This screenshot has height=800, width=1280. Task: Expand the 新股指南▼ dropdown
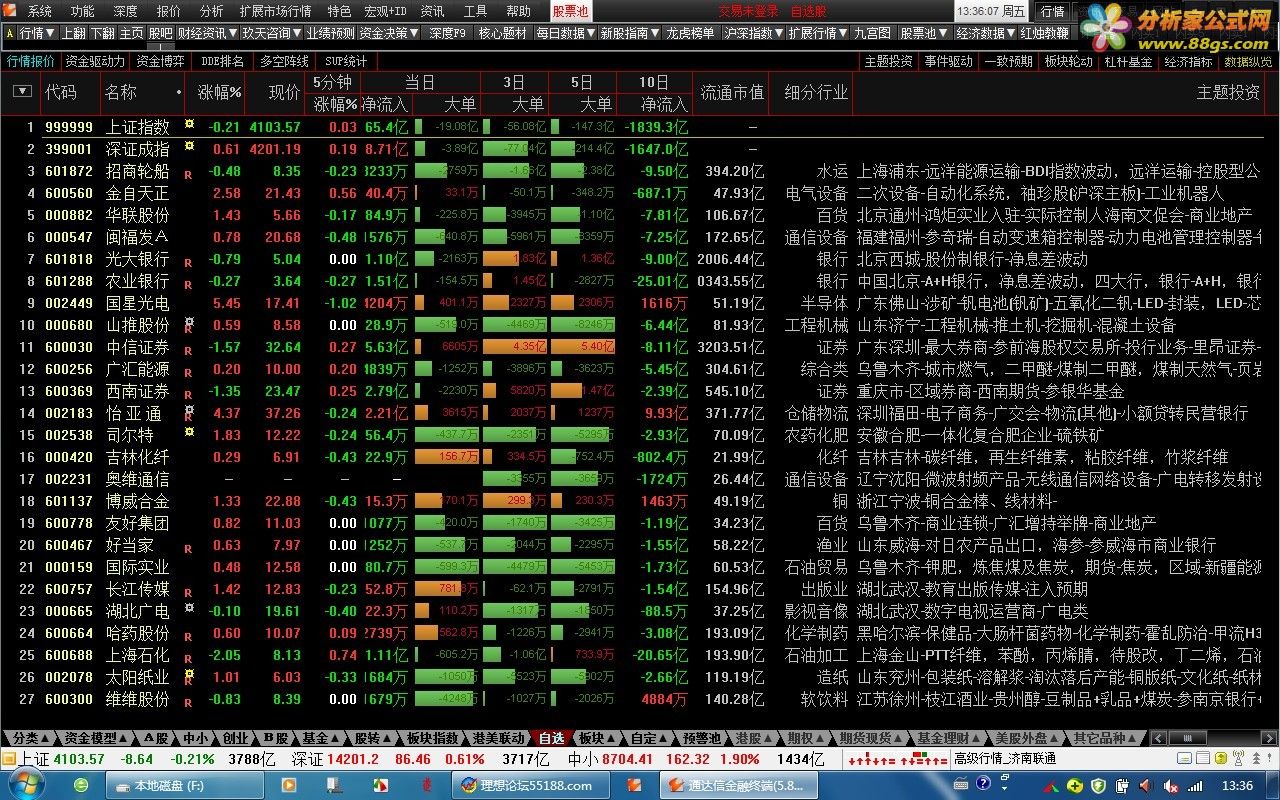point(630,33)
